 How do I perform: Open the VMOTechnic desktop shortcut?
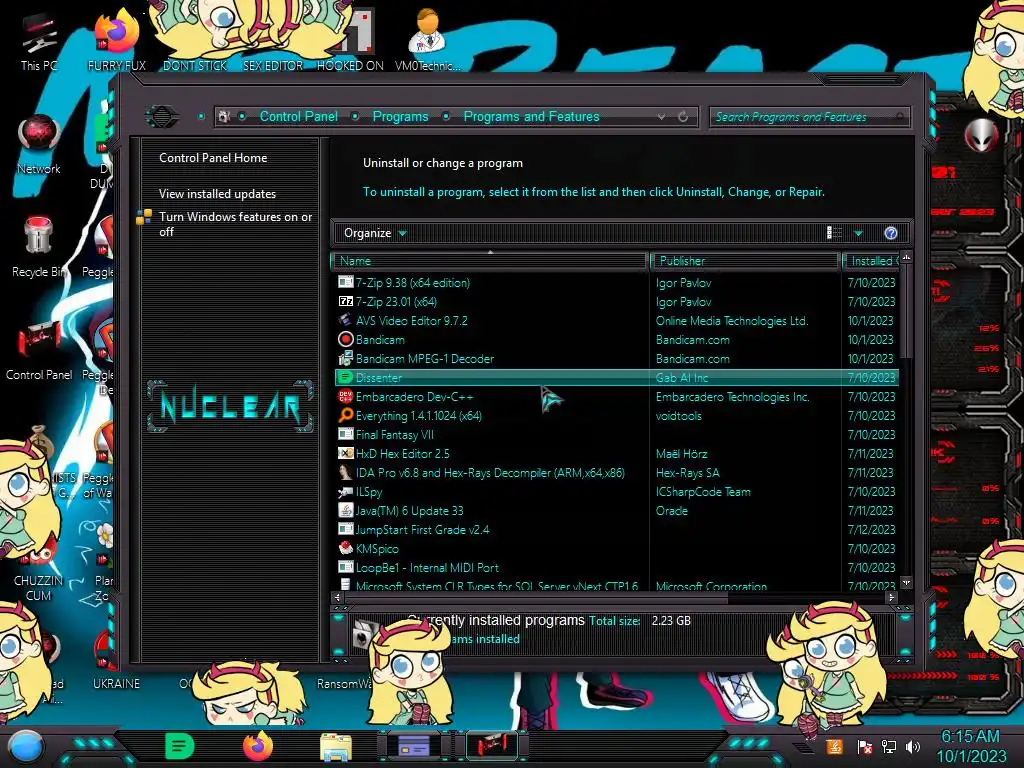427,42
